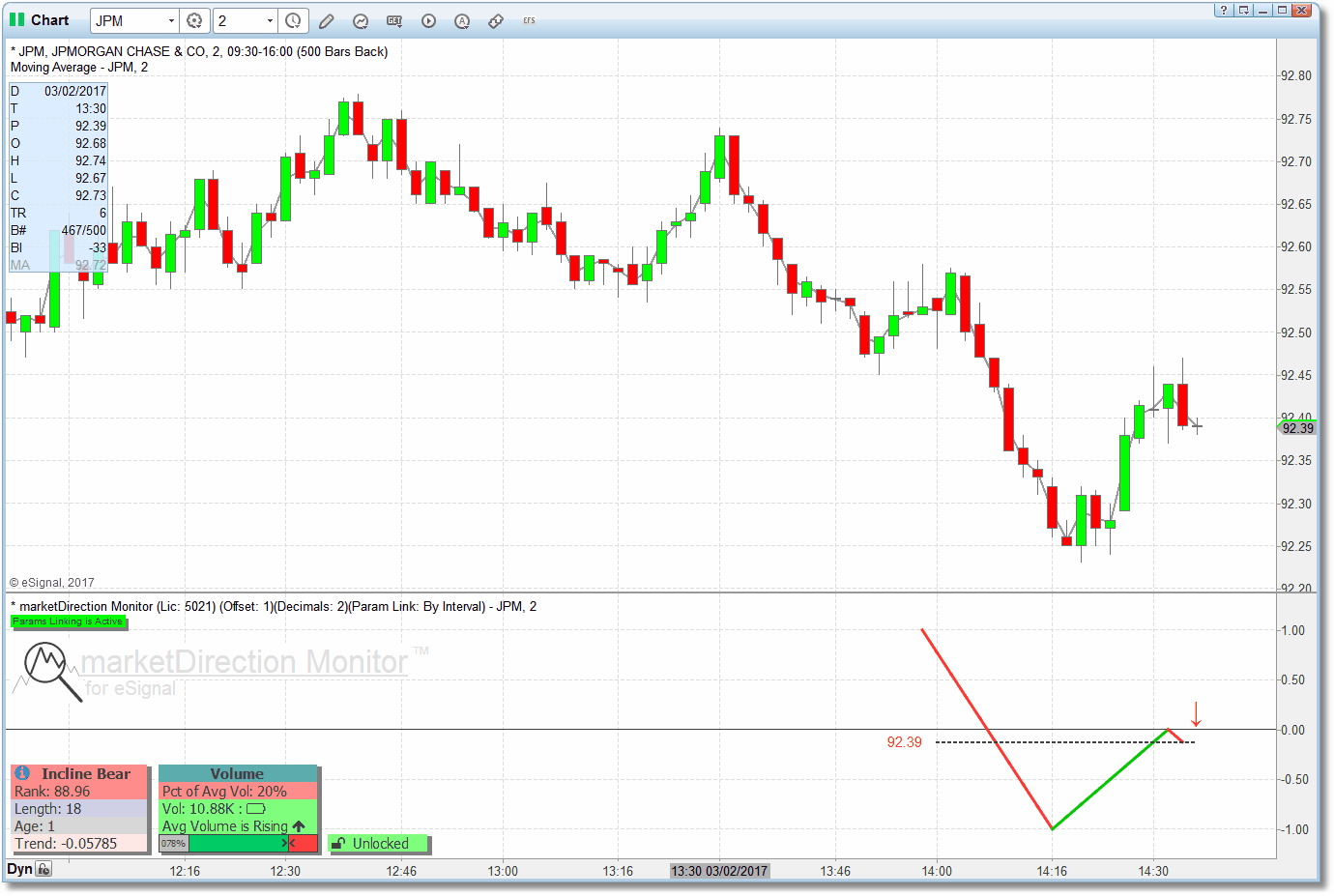
Task: Open the interval clock settings icon
Action: coord(293,20)
